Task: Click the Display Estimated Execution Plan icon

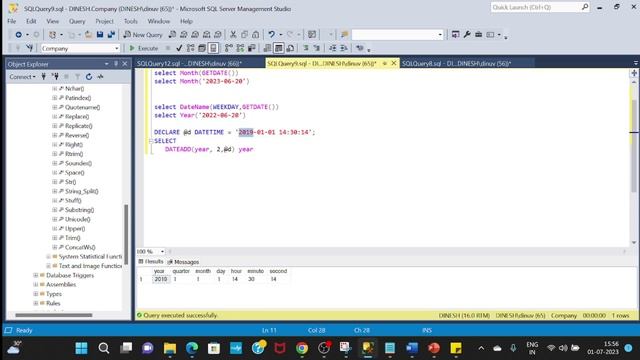Action: coord(191,48)
